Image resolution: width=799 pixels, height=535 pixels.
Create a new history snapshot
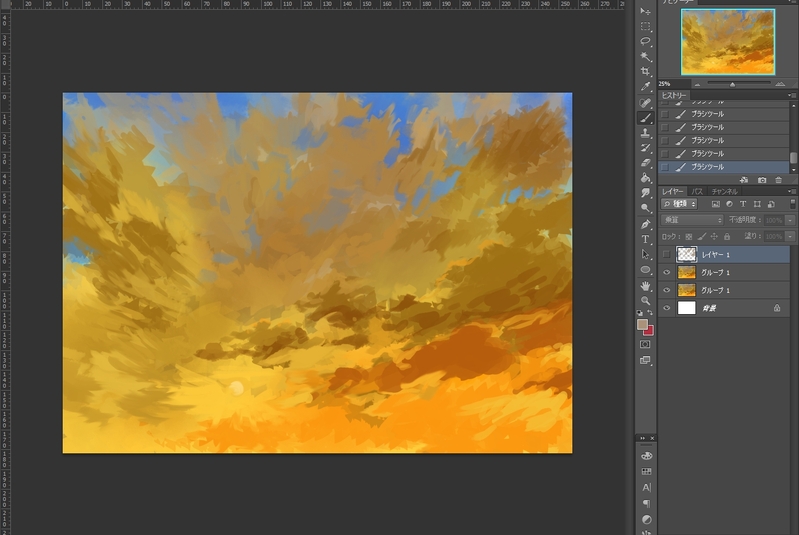point(762,180)
